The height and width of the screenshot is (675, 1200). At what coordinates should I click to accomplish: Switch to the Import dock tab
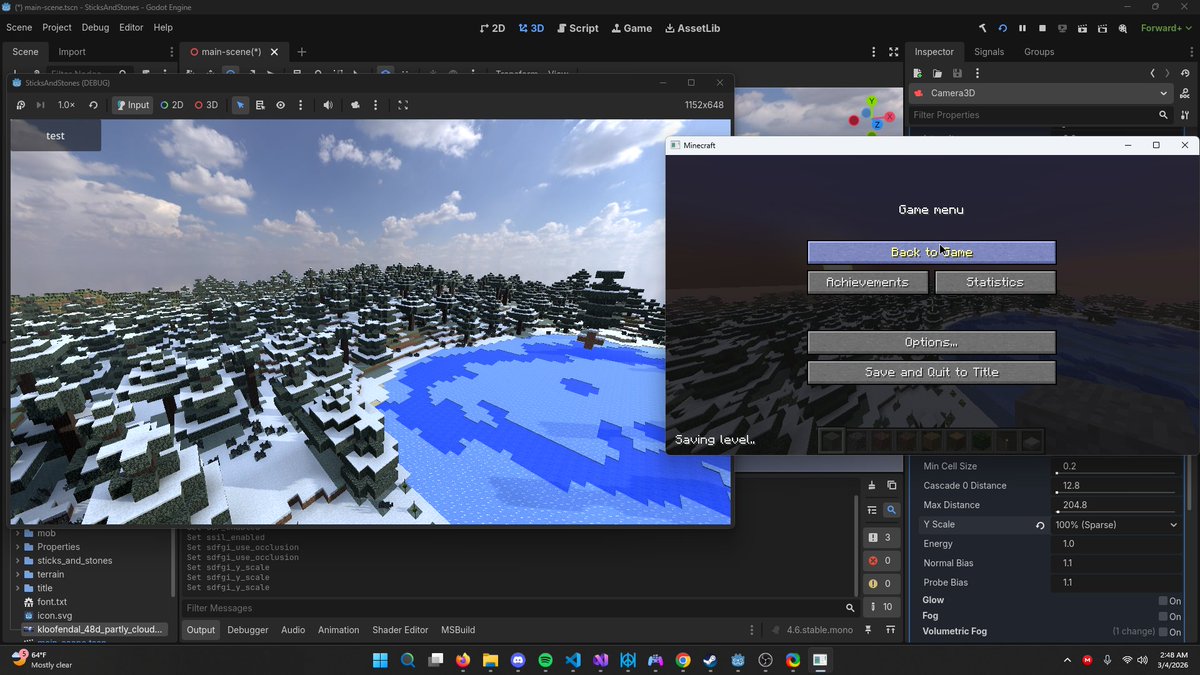point(72,52)
